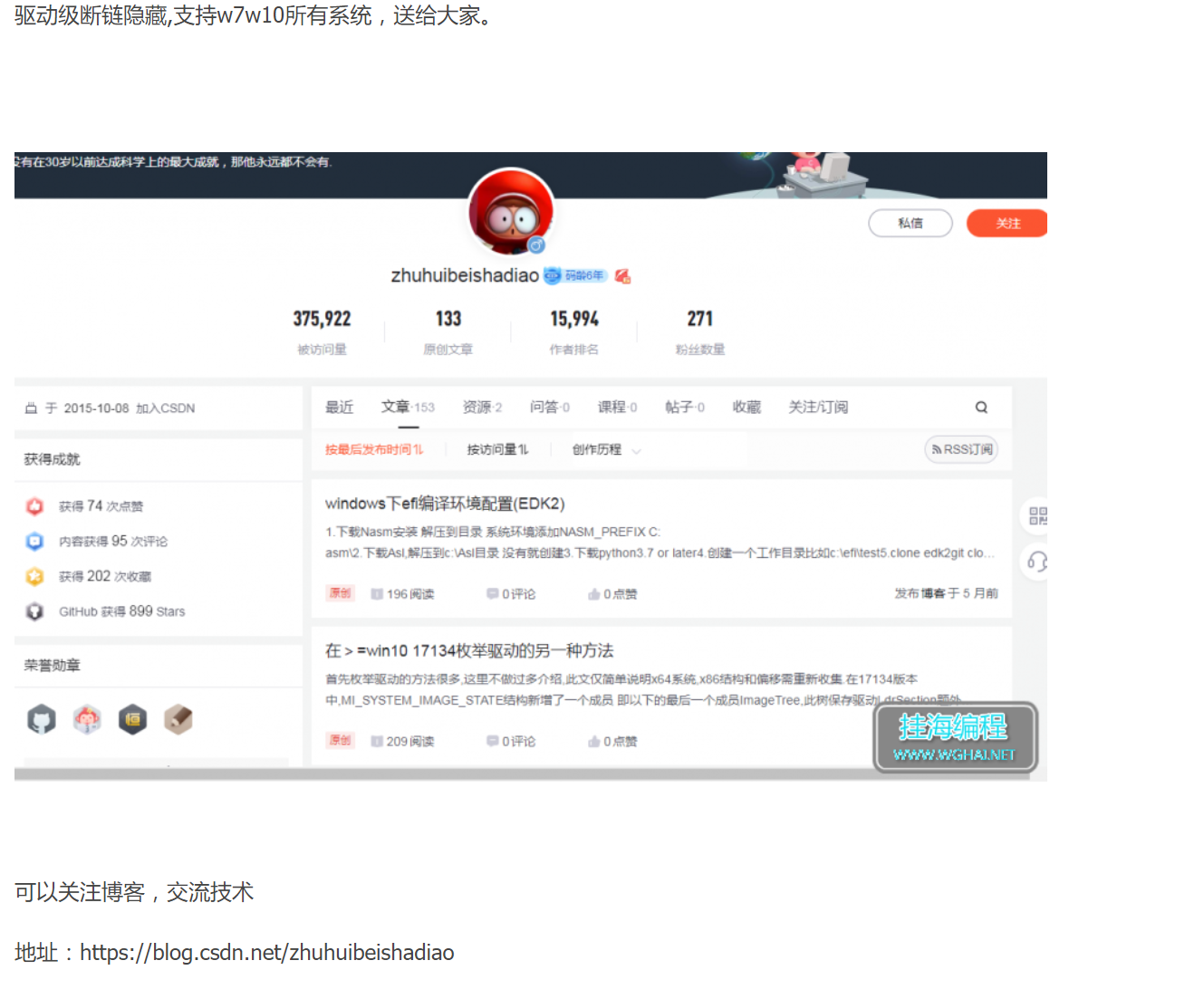This screenshot has width=1204, height=999.
Task: Click the 荣誉勋章 heading
Action: pos(53,666)
